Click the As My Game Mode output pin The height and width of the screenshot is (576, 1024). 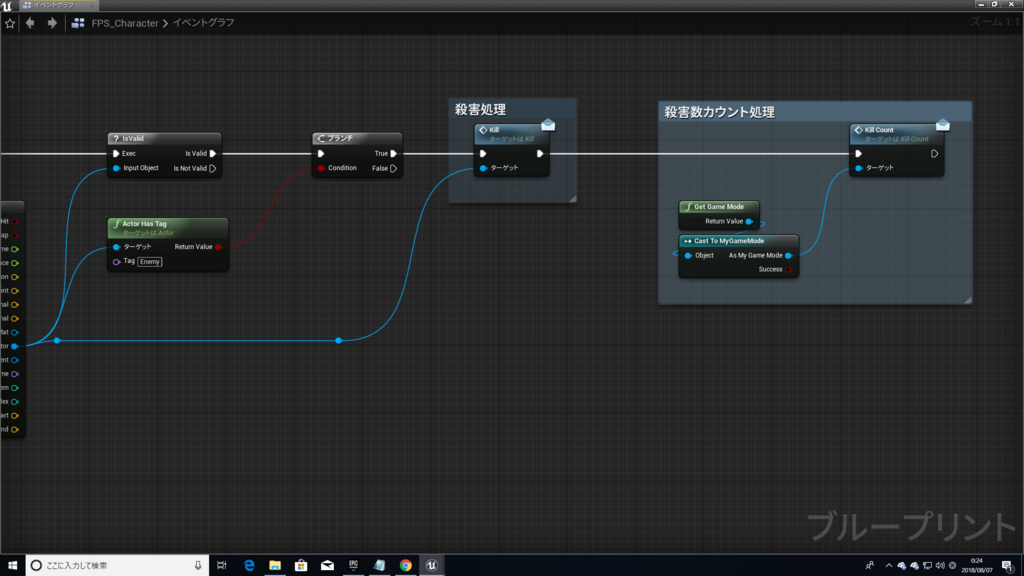pyautogui.click(x=789, y=256)
